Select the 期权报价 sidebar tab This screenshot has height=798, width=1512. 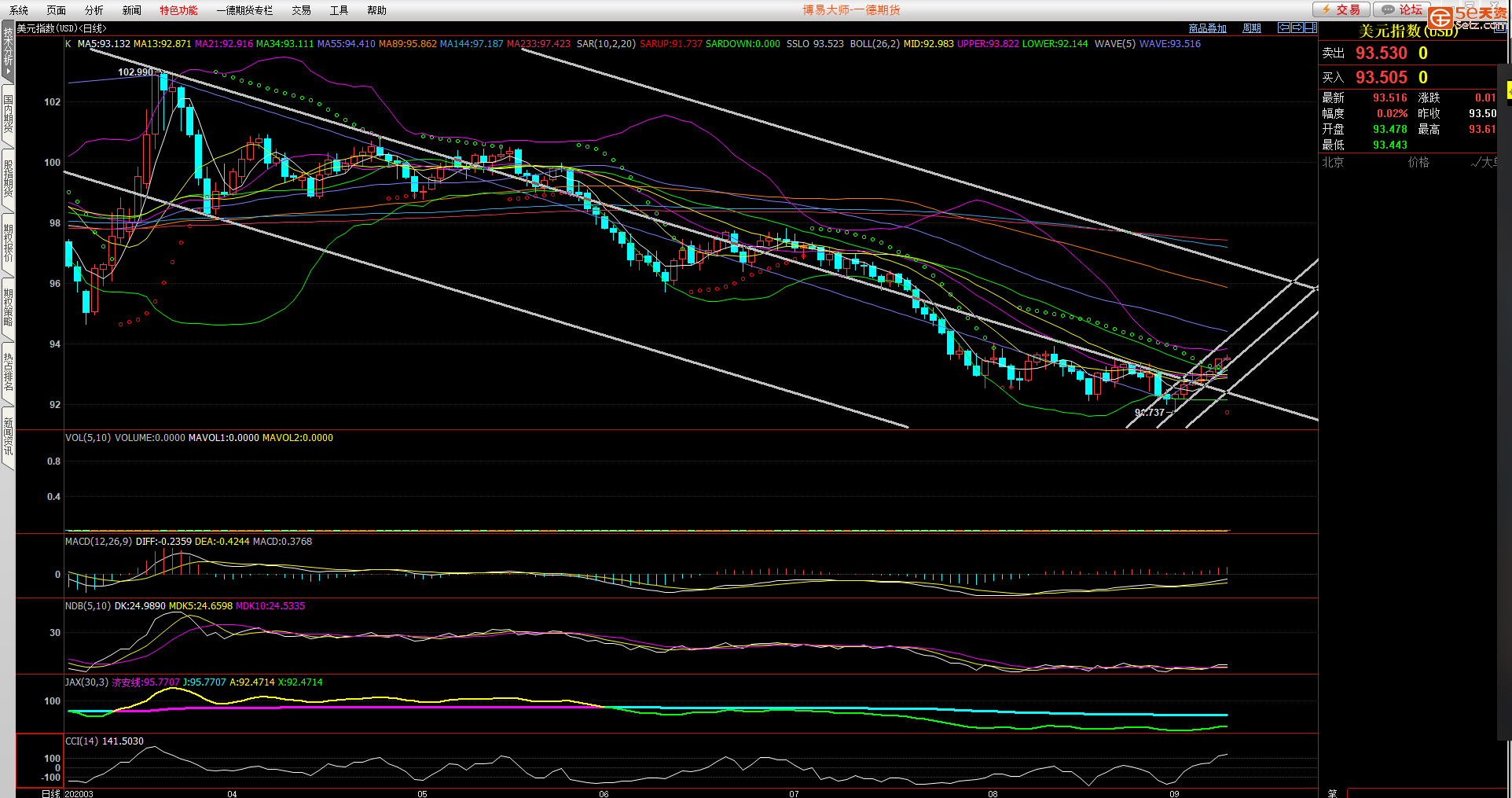point(8,243)
